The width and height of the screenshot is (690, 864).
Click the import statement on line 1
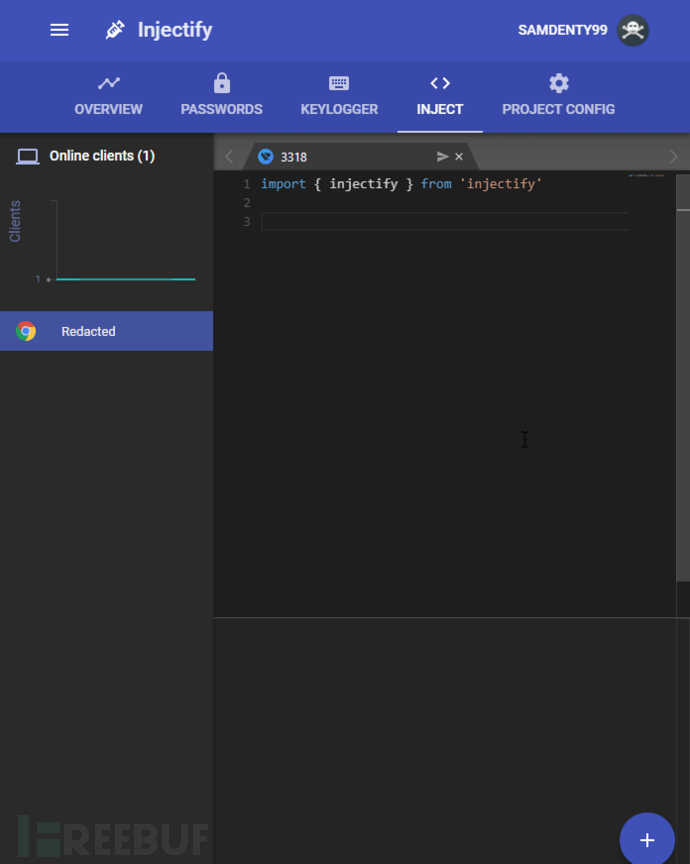pyautogui.click(x=401, y=184)
